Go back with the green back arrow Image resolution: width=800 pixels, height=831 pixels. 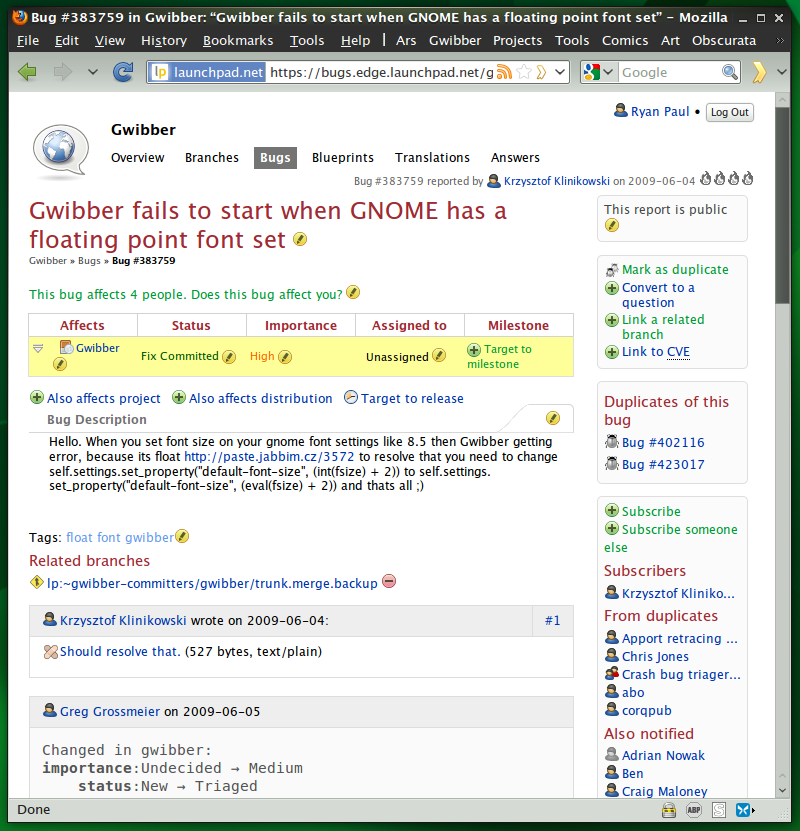click(x=27, y=72)
